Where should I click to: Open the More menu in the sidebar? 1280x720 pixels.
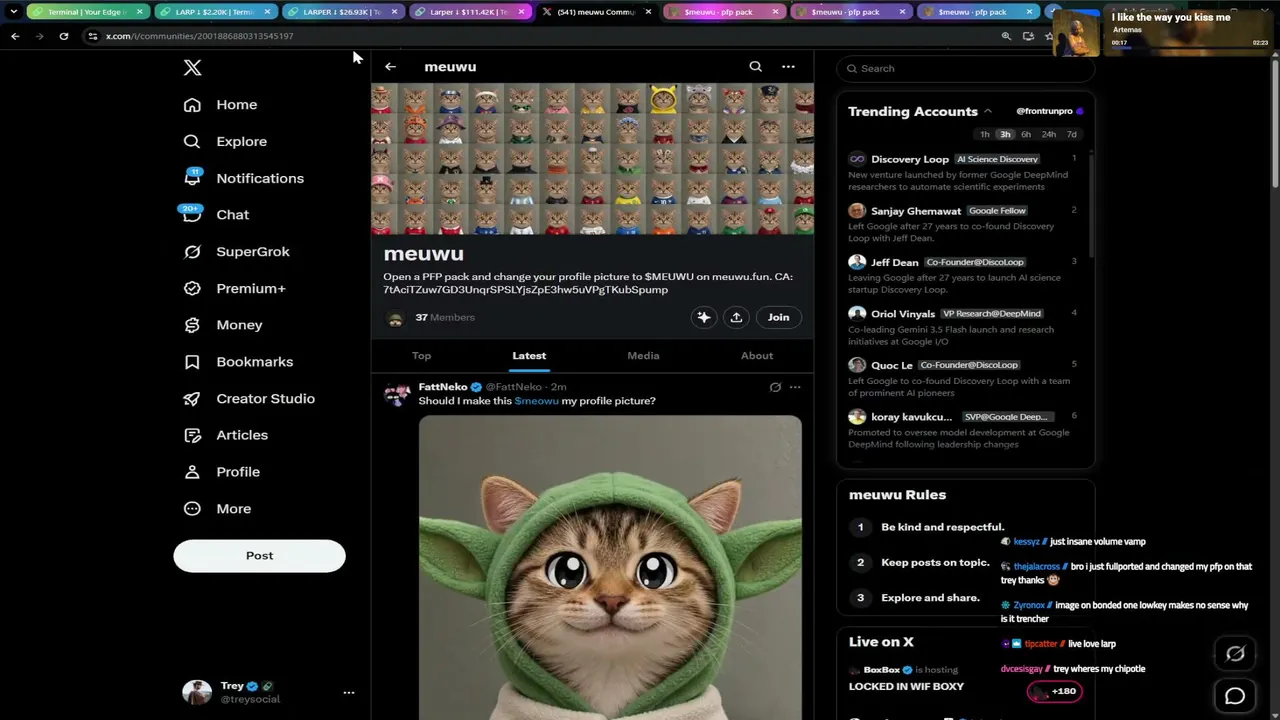tap(217, 509)
